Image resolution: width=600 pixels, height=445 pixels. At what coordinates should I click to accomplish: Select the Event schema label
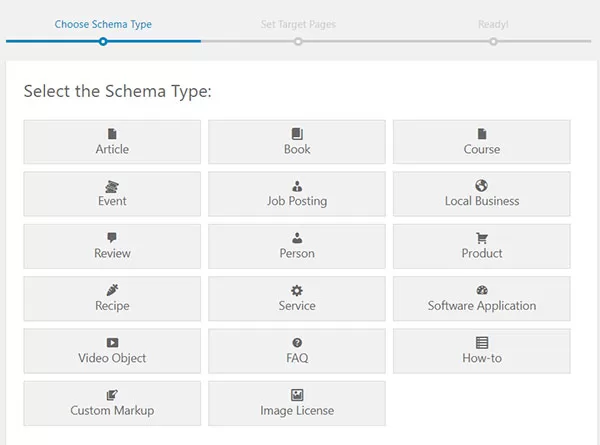click(x=112, y=201)
